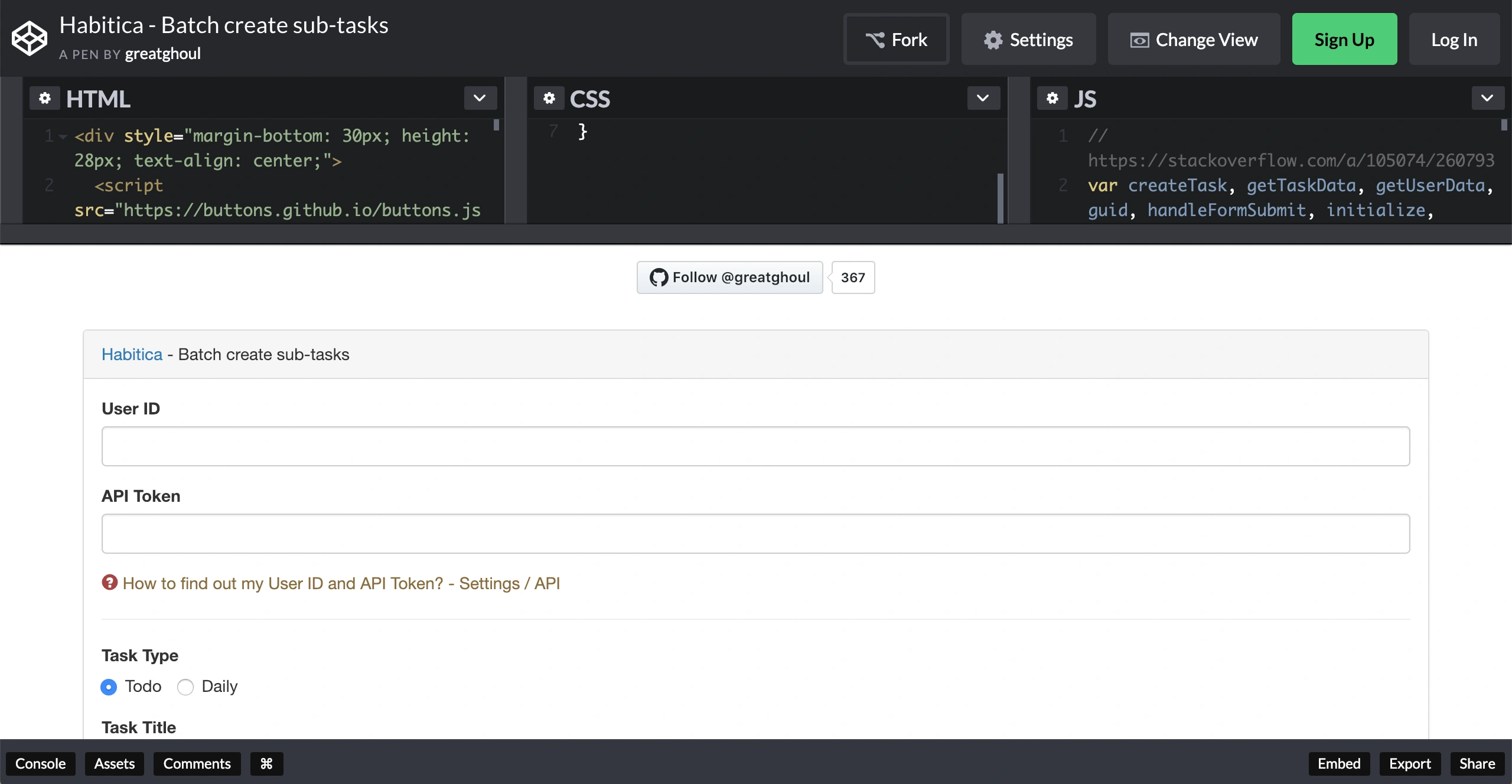Image resolution: width=1512 pixels, height=784 pixels.
Task: Expand the JS panel dropdown chevron
Action: tap(1487, 98)
